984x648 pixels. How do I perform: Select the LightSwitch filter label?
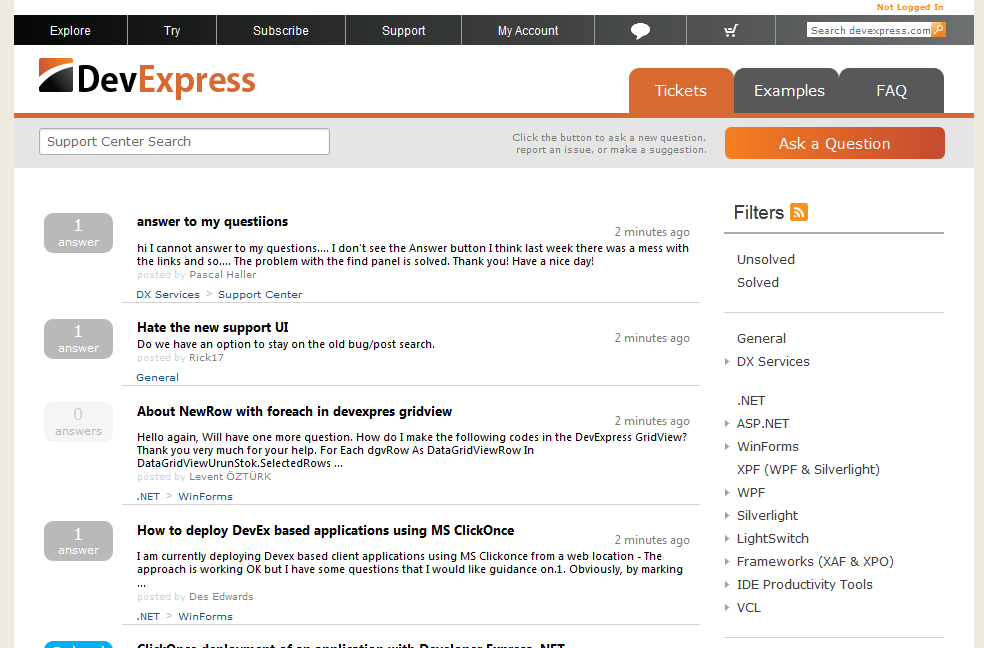[x=773, y=539]
